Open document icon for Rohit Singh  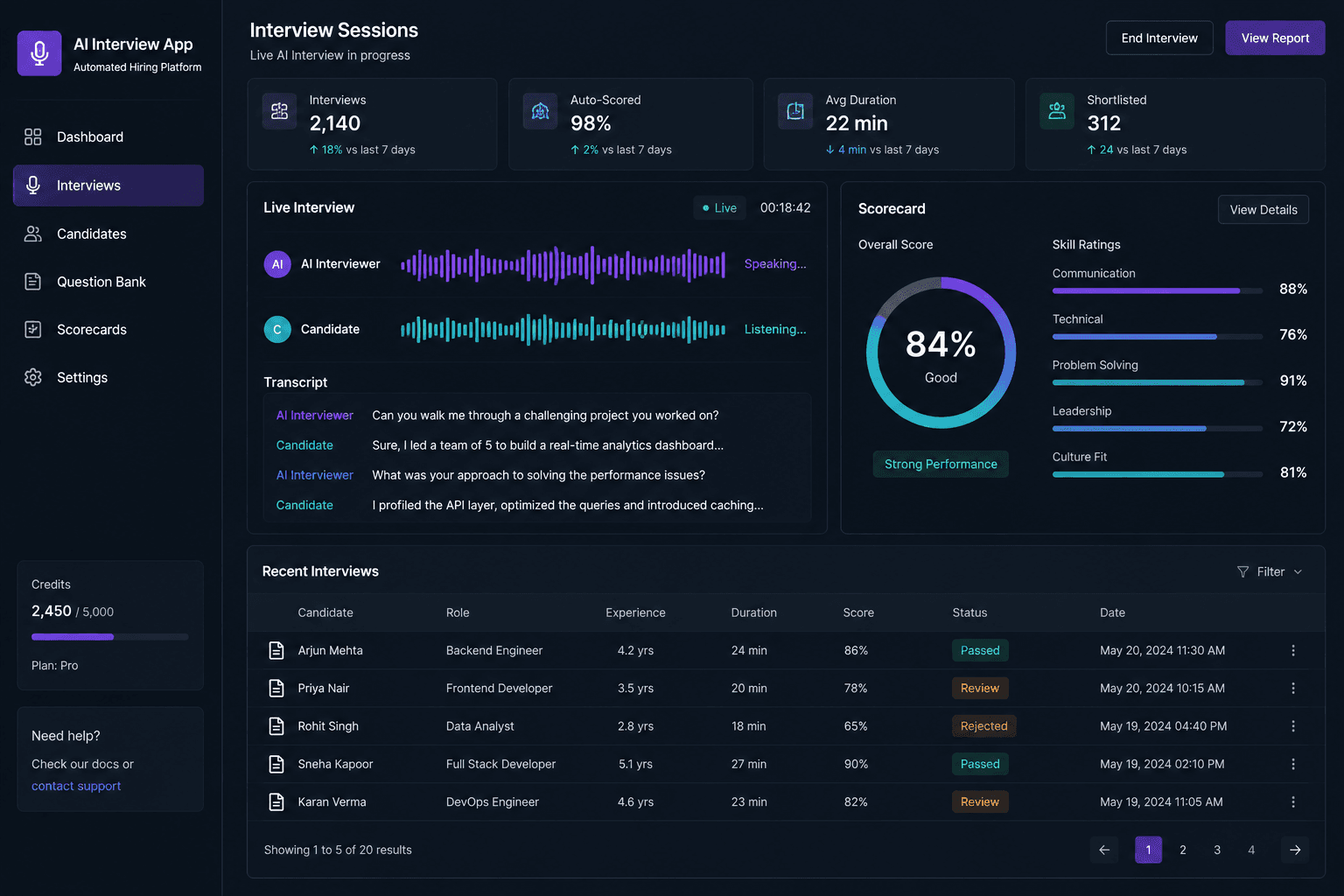click(x=276, y=726)
